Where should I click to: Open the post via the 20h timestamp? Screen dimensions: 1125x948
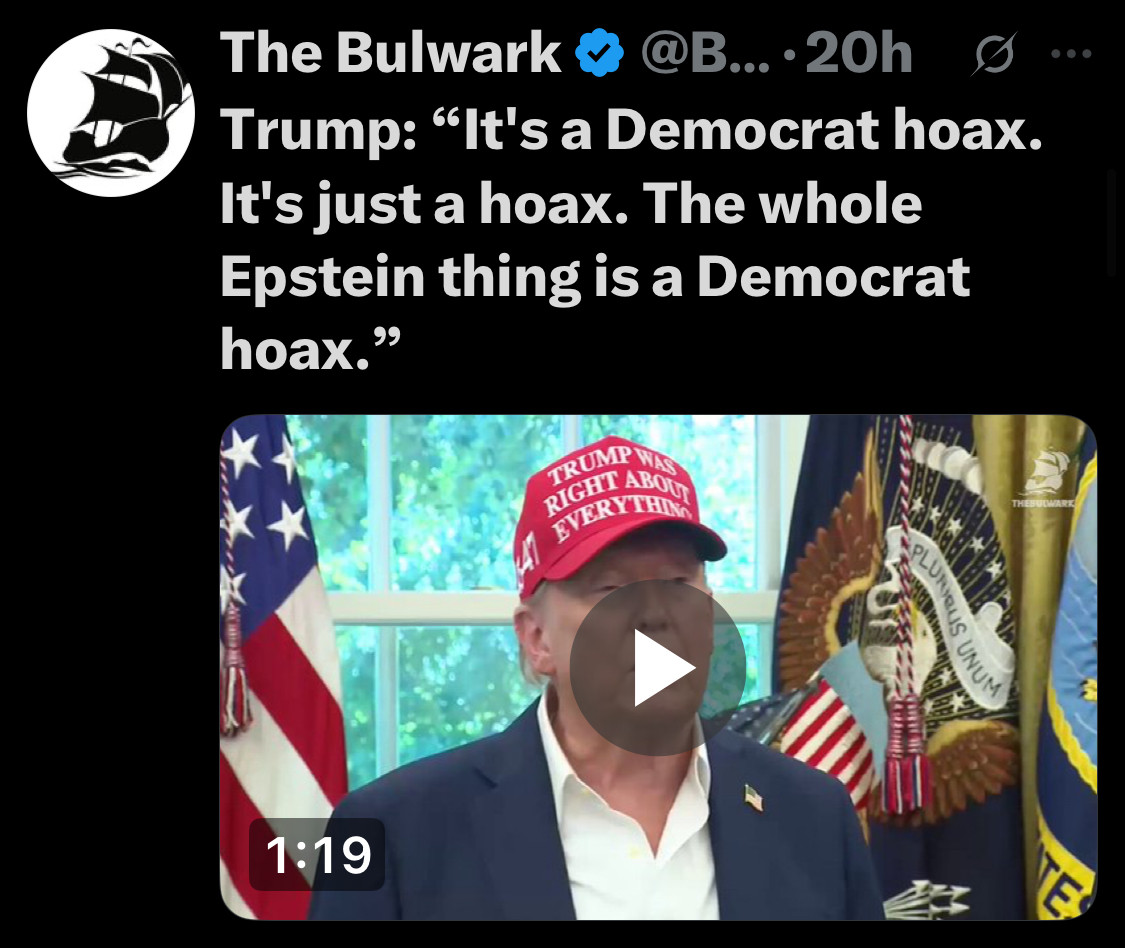click(859, 54)
